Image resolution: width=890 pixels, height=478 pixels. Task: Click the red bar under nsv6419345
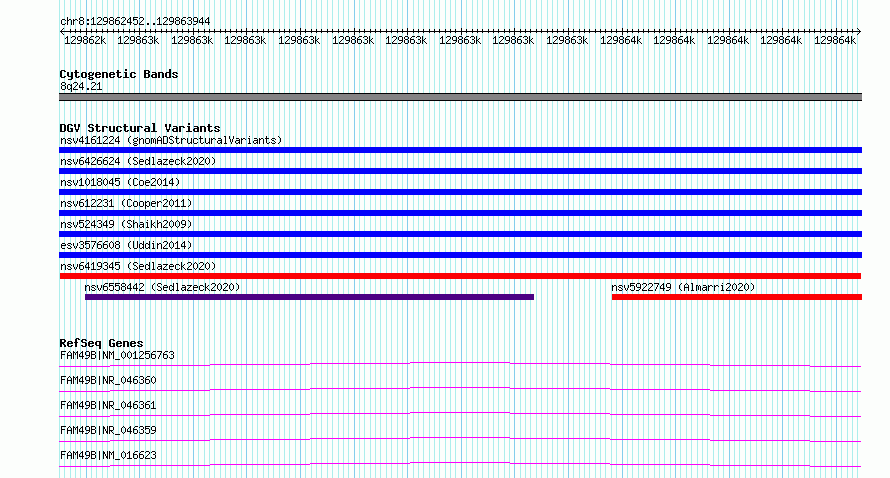pos(460,276)
